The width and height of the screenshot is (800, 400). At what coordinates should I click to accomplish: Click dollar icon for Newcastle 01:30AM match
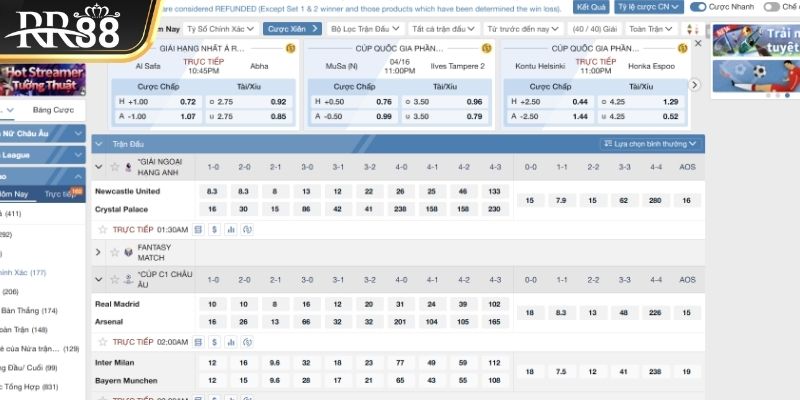tap(215, 230)
